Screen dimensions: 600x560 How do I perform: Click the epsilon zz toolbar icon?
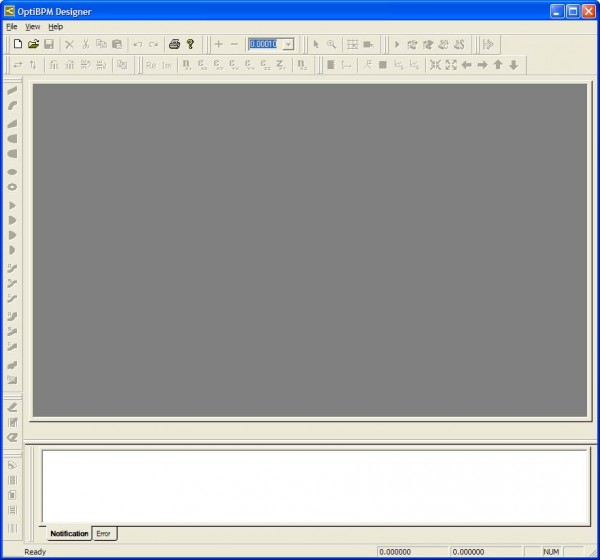click(265, 65)
